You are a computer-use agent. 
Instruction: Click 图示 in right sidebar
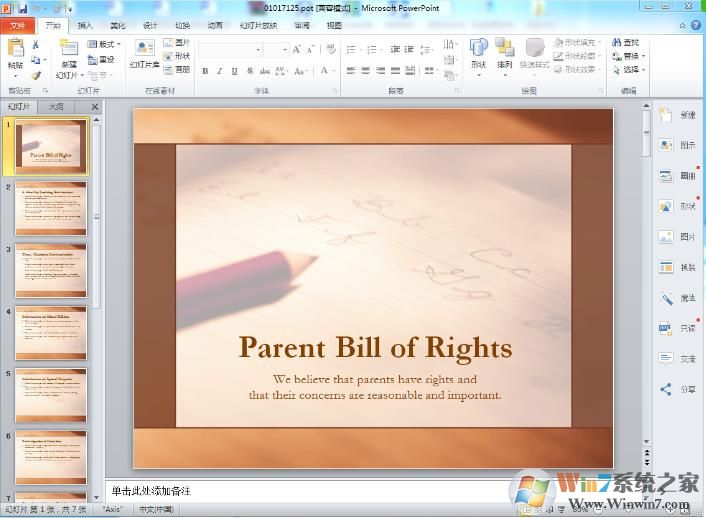677,145
